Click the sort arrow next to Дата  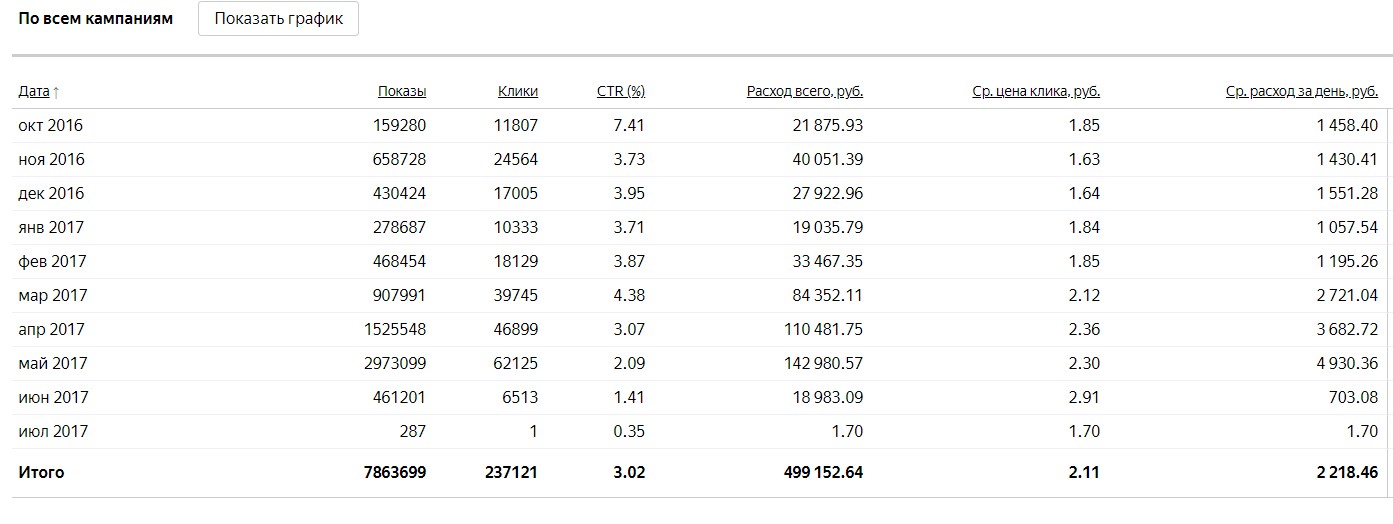click(x=56, y=92)
